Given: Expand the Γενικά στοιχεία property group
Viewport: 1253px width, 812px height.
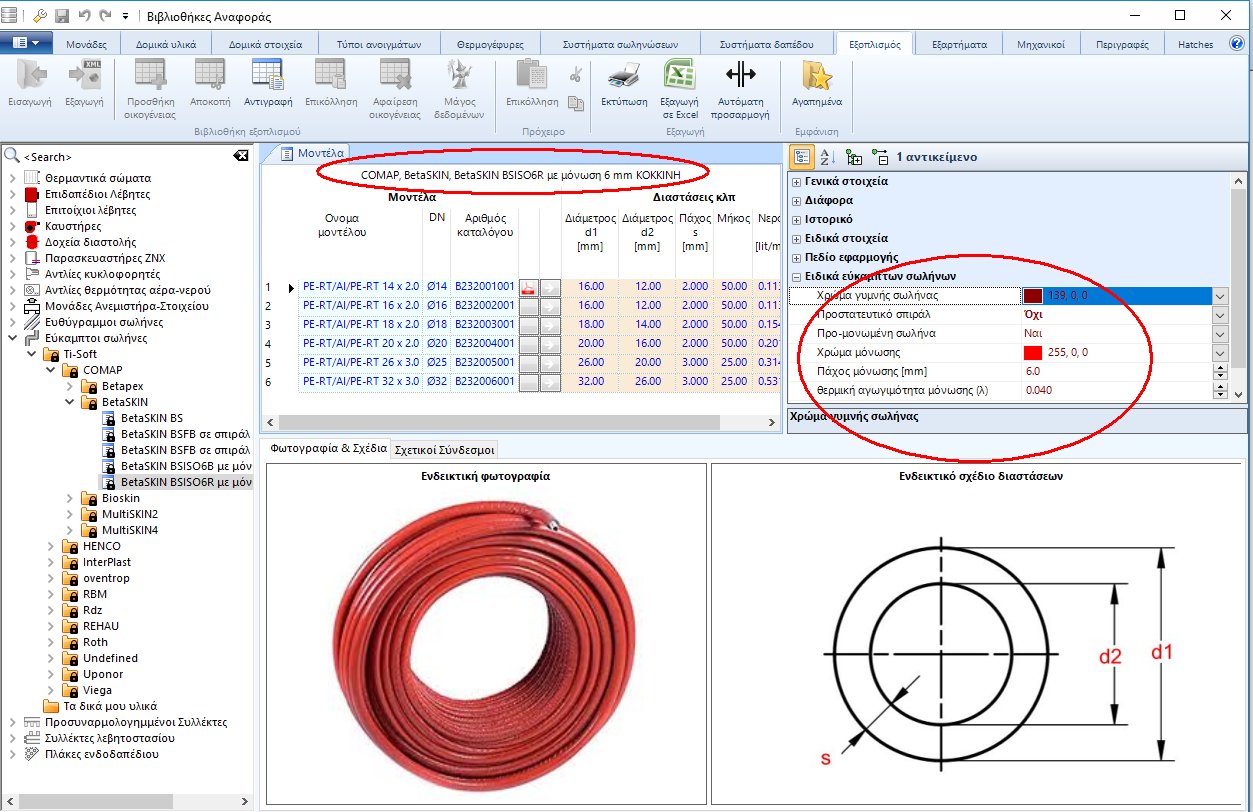Looking at the screenshot, I should 796,182.
